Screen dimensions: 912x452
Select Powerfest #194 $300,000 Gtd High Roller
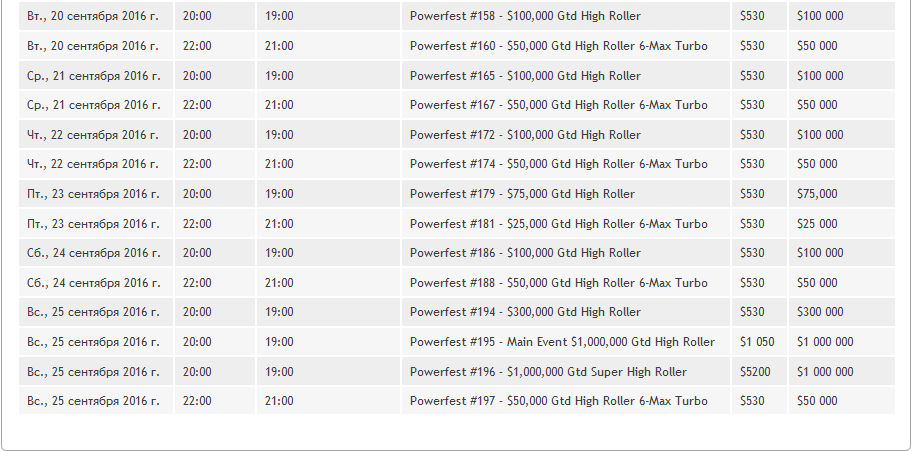[x=525, y=312]
